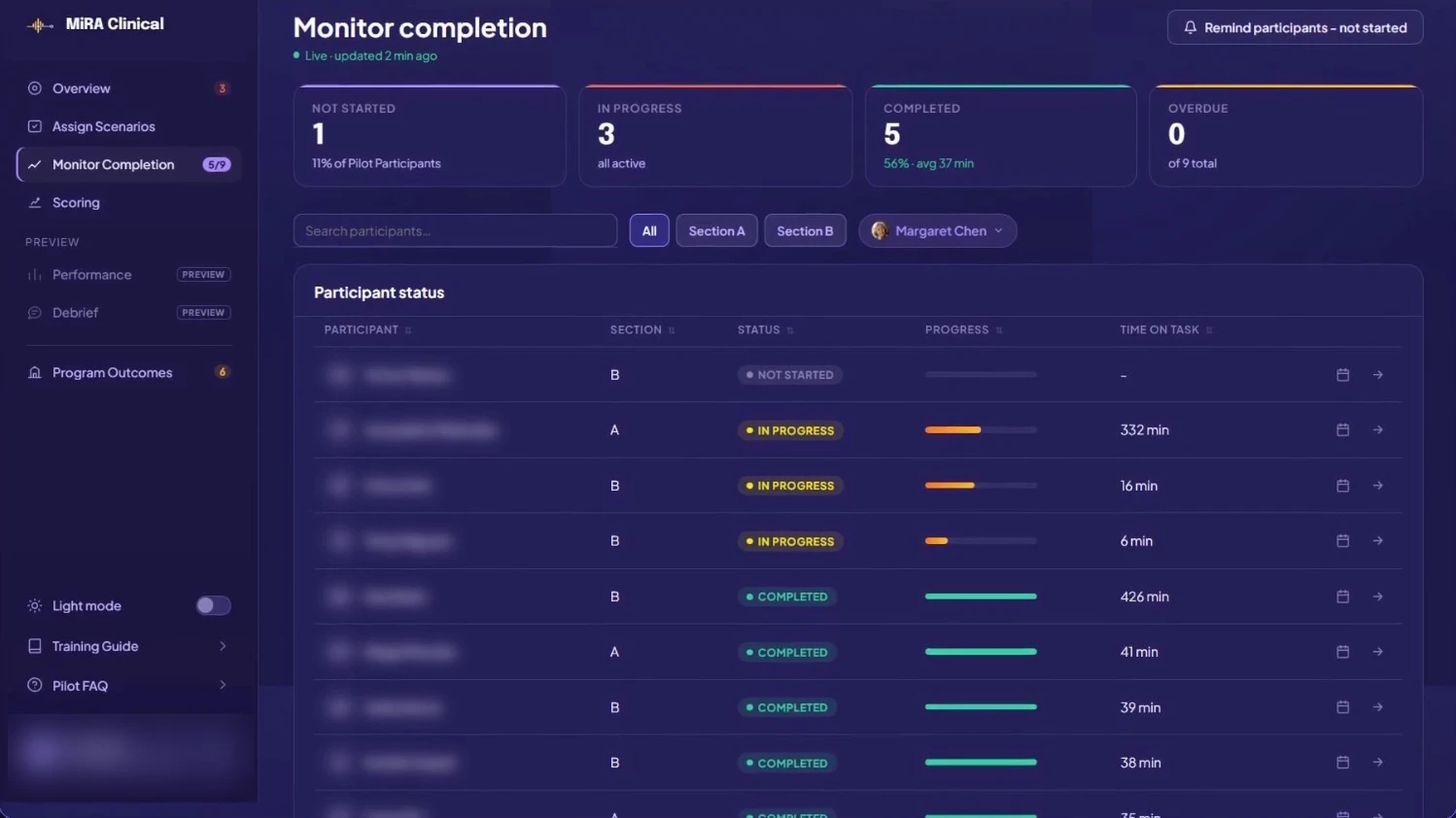Open the Margaret Chen dropdown
Screen dimensions: 1456x818
click(x=937, y=230)
